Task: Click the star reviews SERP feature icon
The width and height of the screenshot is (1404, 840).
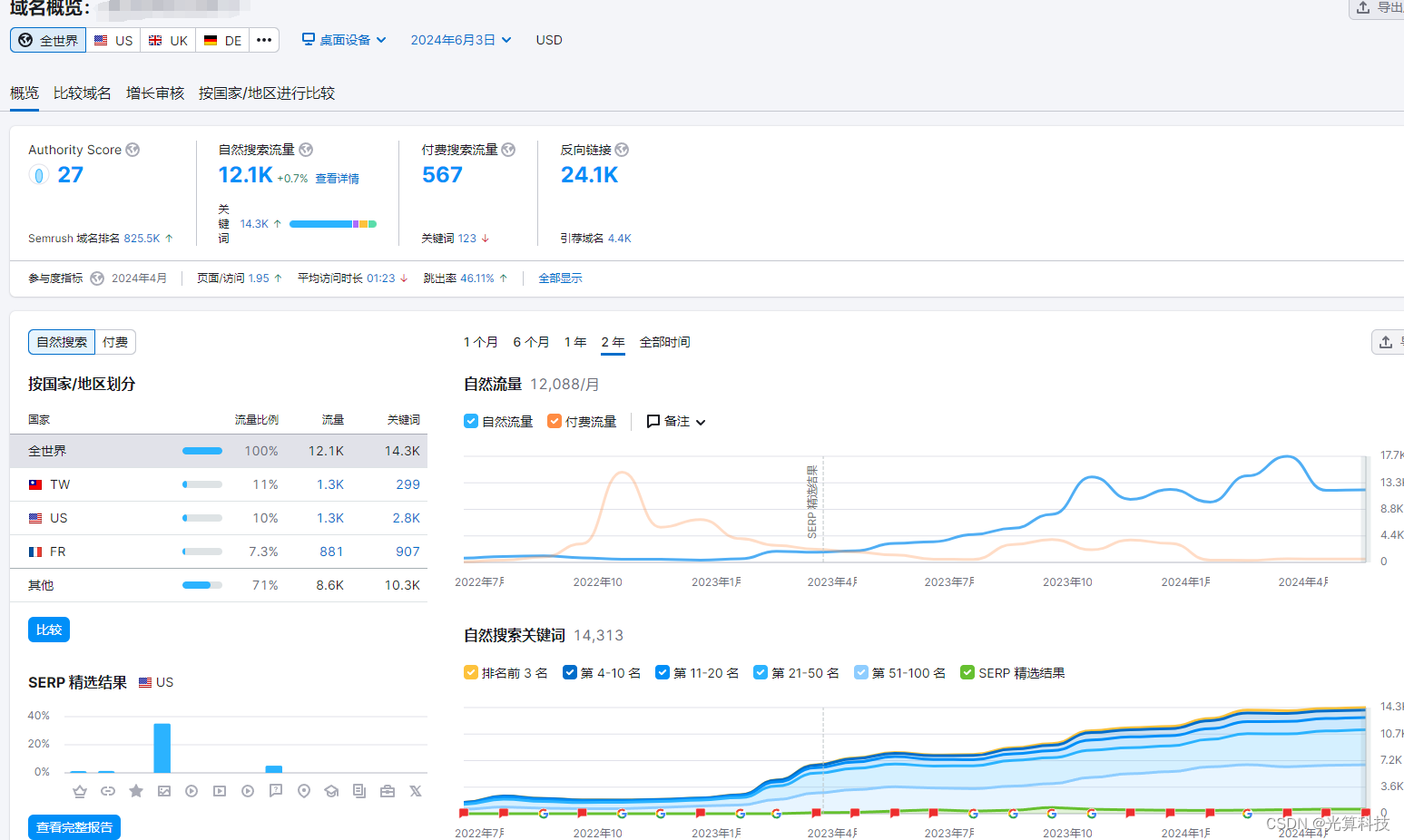Action: (136, 791)
